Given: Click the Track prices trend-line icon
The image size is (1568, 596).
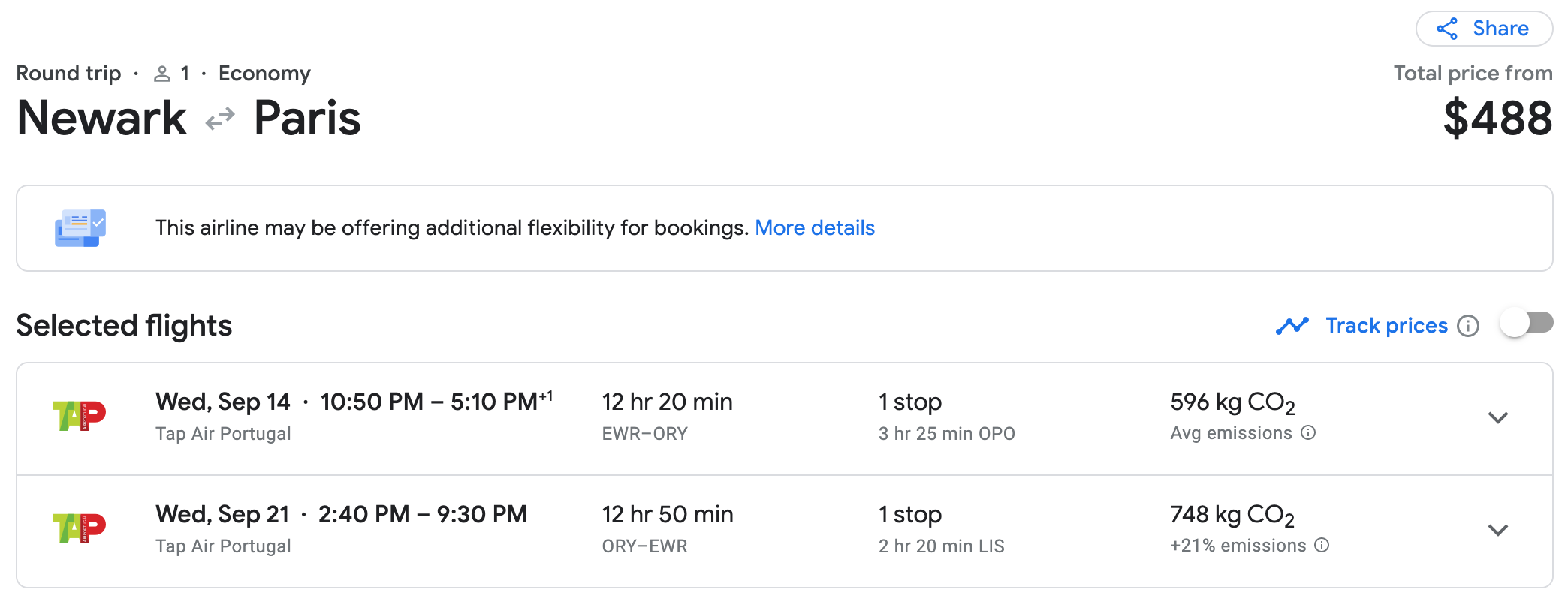Looking at the screenshot, I should click(x=1292, y=326).
